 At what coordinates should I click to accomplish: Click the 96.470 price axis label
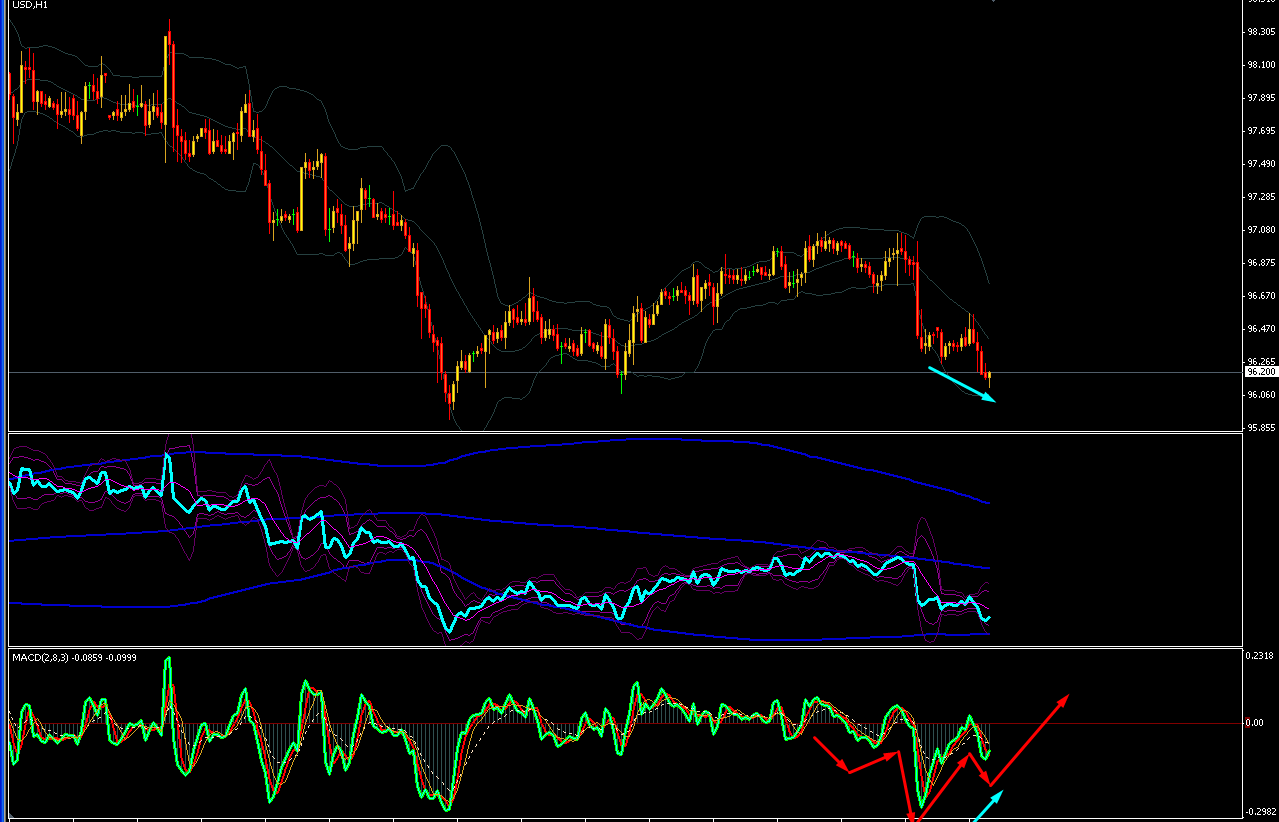(1260, 329)
